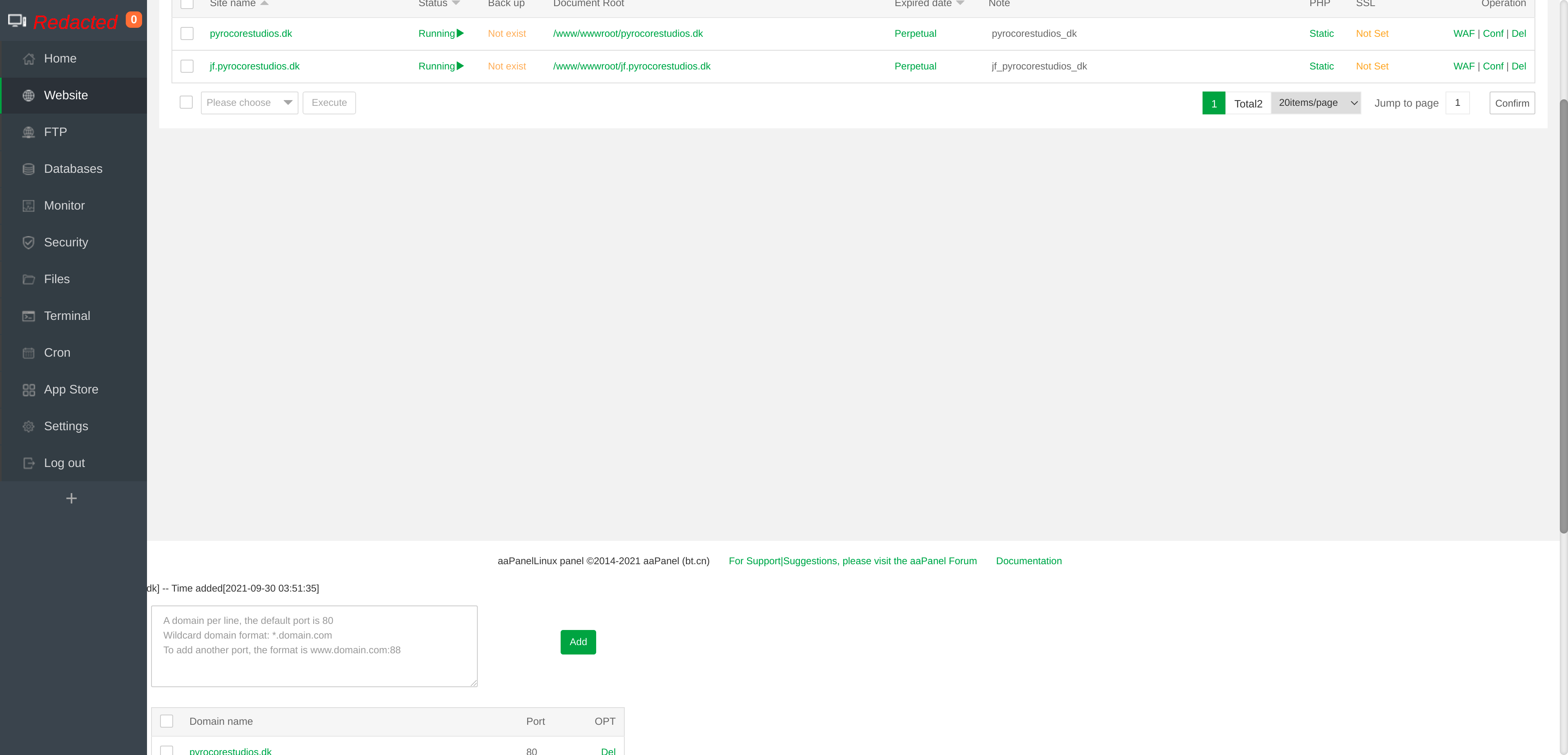Viewport: 1568px width, 755px height.
Task: Click the Monitor chart icon
Action: coord(28,206)
